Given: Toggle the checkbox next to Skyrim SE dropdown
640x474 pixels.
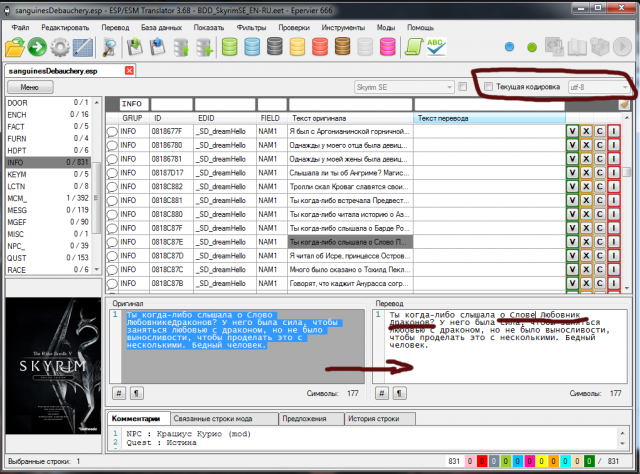Looking at the screenshot, I should 462,87.
